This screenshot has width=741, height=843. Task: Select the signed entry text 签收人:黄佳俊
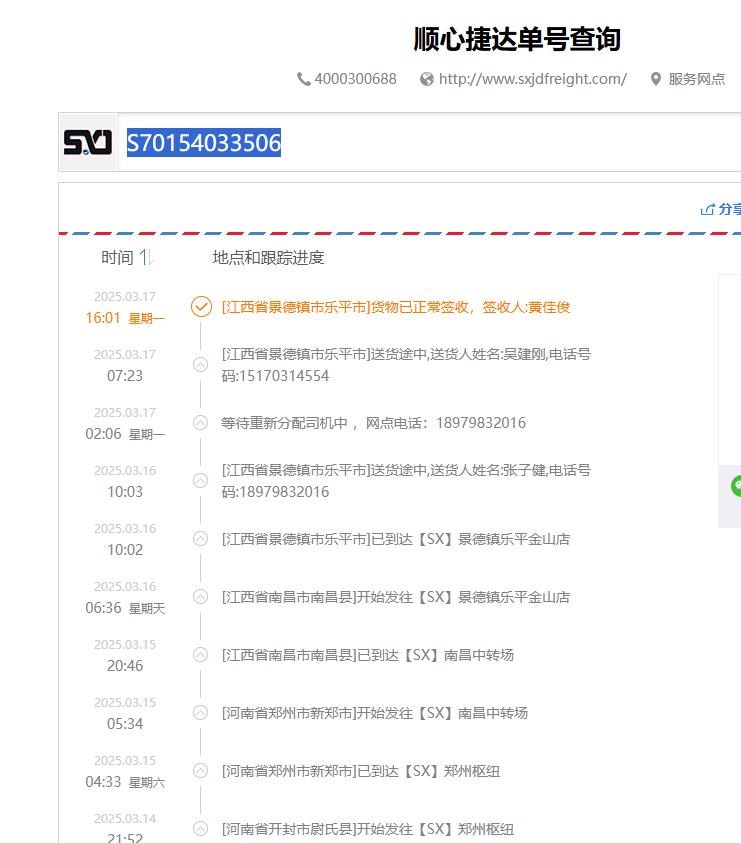point(526,307)
